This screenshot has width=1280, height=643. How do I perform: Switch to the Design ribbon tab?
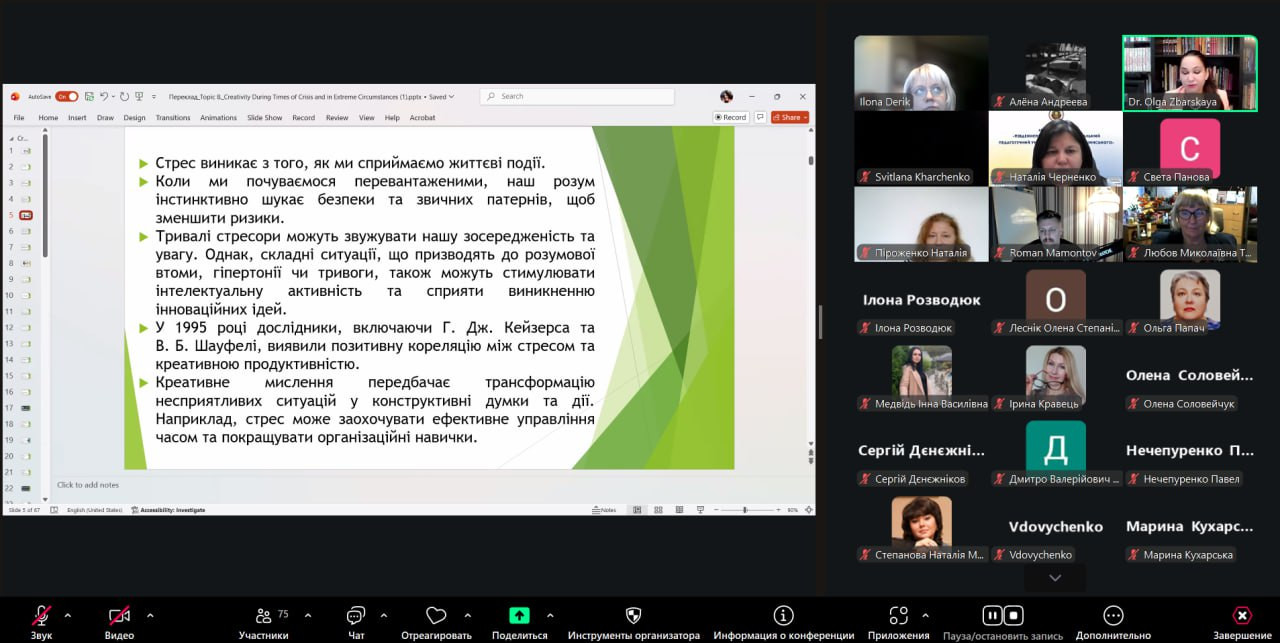click(x=135, y=118)
